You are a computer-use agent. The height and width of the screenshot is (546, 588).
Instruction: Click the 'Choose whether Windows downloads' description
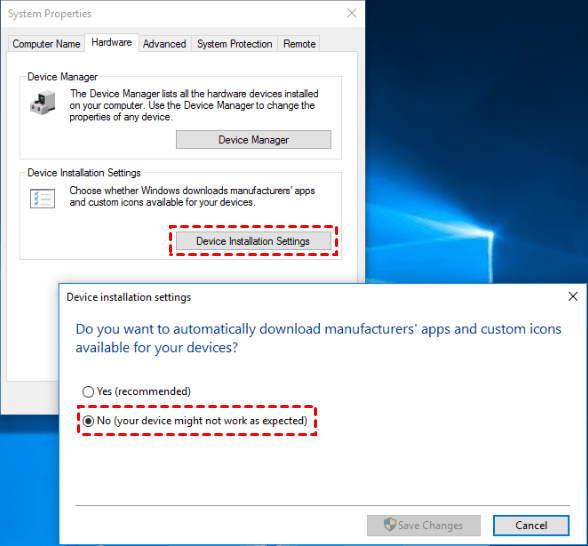(192, 196)
